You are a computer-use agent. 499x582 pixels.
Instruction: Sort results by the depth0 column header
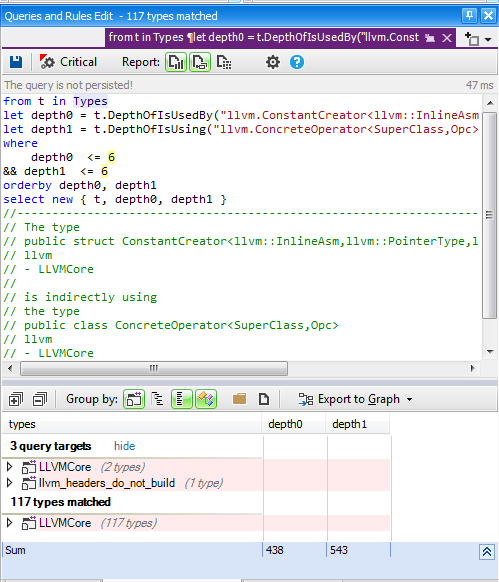pos(294,424)
